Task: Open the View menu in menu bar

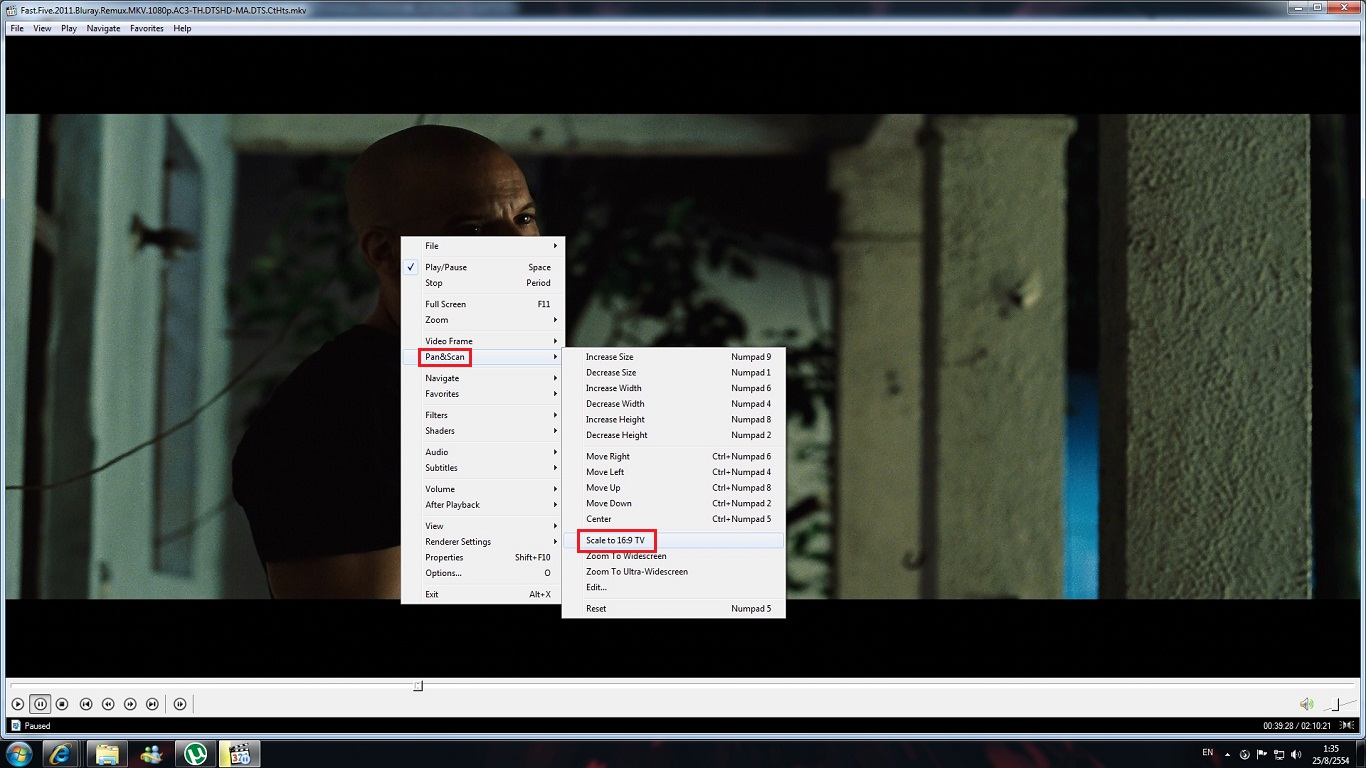Action: (42, 28)
